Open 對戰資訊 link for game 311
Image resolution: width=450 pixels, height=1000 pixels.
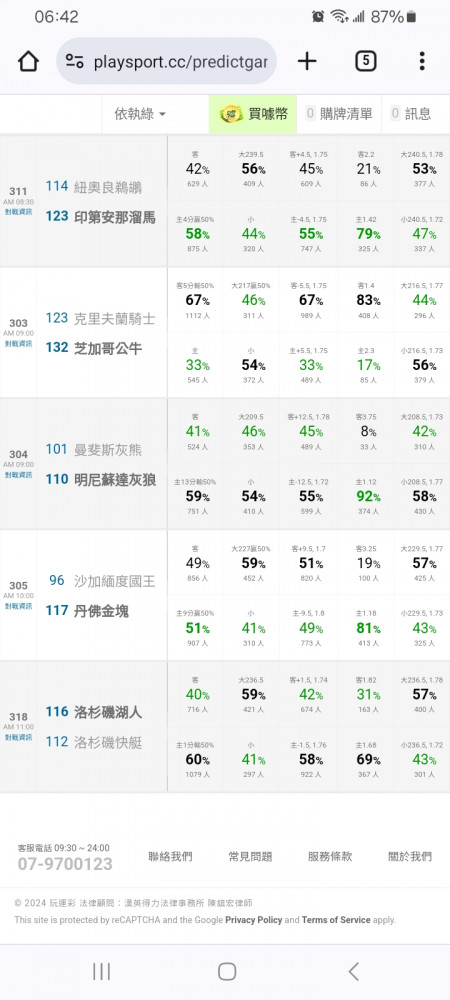pyautogui.click(x=18, y=212)
